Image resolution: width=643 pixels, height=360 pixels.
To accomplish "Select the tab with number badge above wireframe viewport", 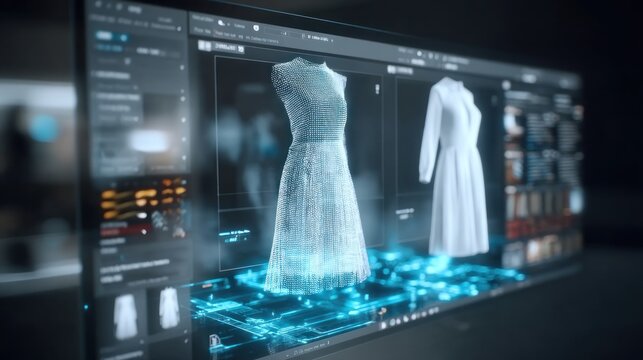I will pyautogui.click(x=229, y=48).
